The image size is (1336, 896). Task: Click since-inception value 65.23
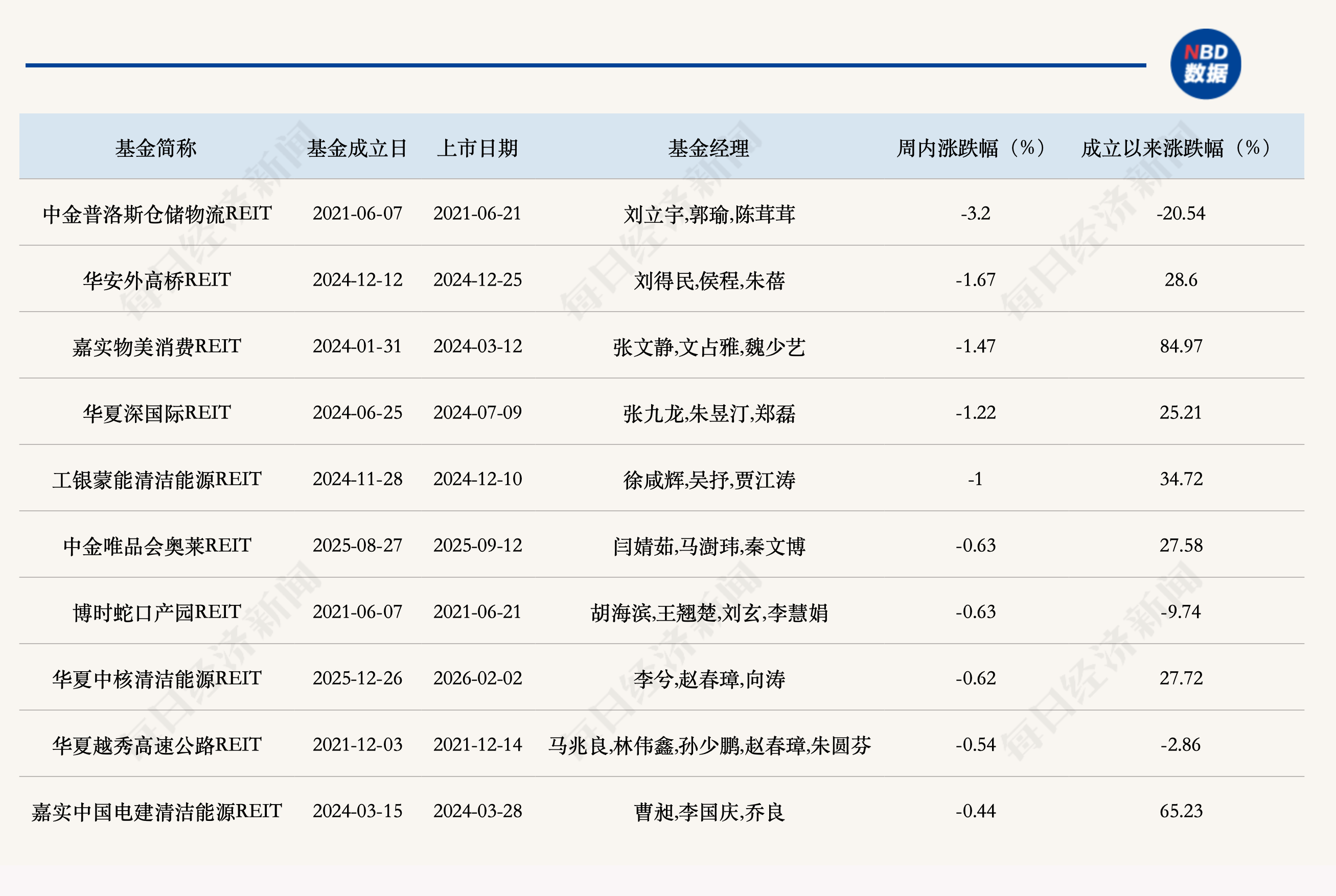click(1181, 811)
